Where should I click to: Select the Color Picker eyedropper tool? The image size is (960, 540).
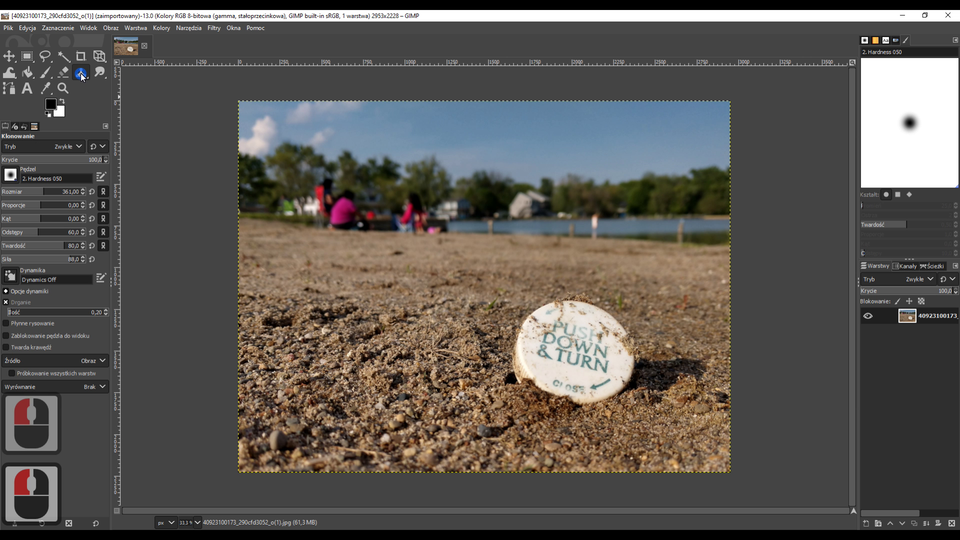pyautogui.click(x=45, y=89)
